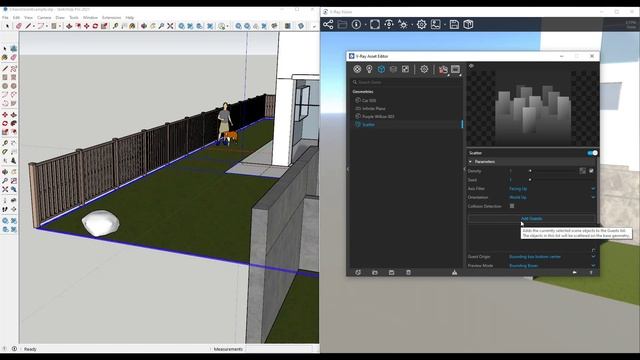Click the Geometry cube icon in Asset Editor

coord(381,69)
